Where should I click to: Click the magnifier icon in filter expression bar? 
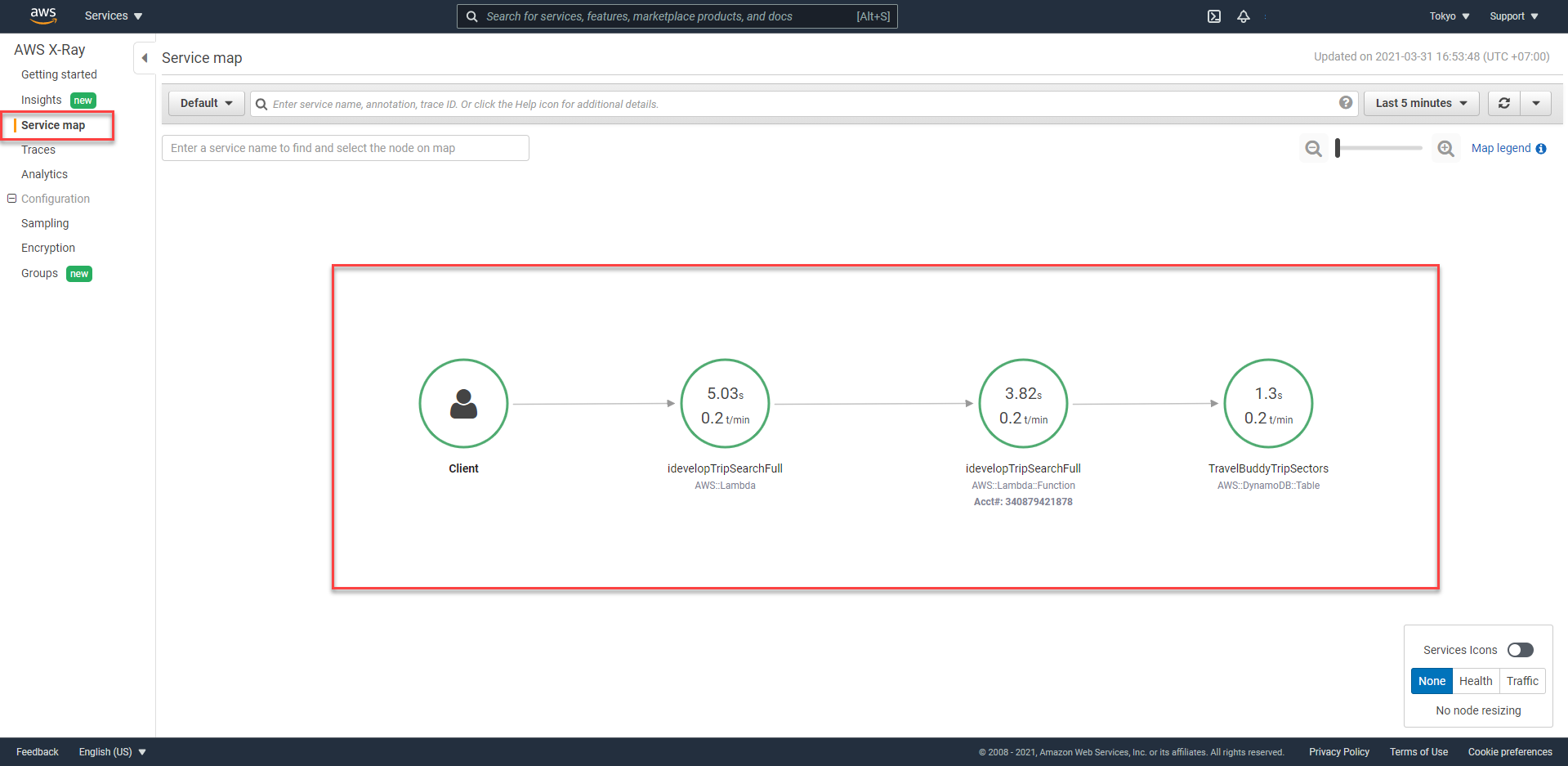pos(261,104)
